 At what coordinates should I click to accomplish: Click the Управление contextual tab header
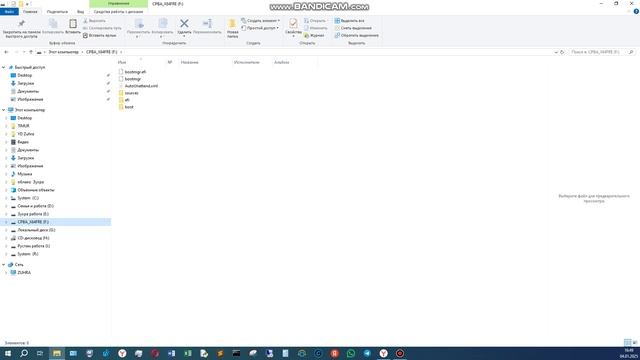118,4
